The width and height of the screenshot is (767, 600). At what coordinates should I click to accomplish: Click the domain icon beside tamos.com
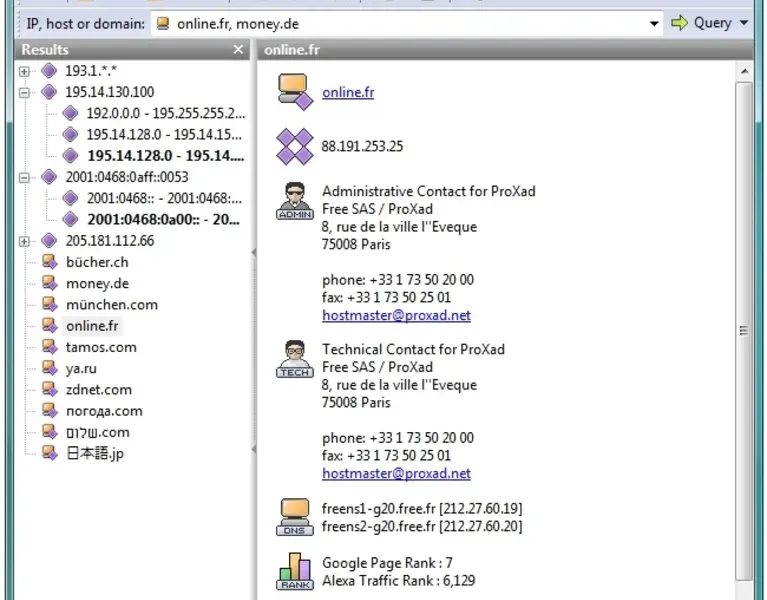click(49, 347)
